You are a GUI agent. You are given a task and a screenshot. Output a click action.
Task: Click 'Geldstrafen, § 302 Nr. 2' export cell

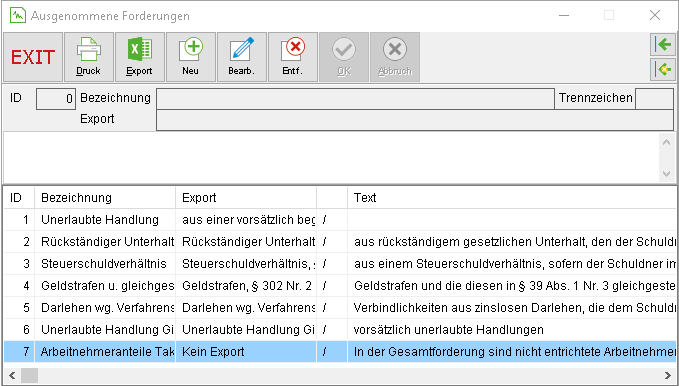[x=246, y=286]
